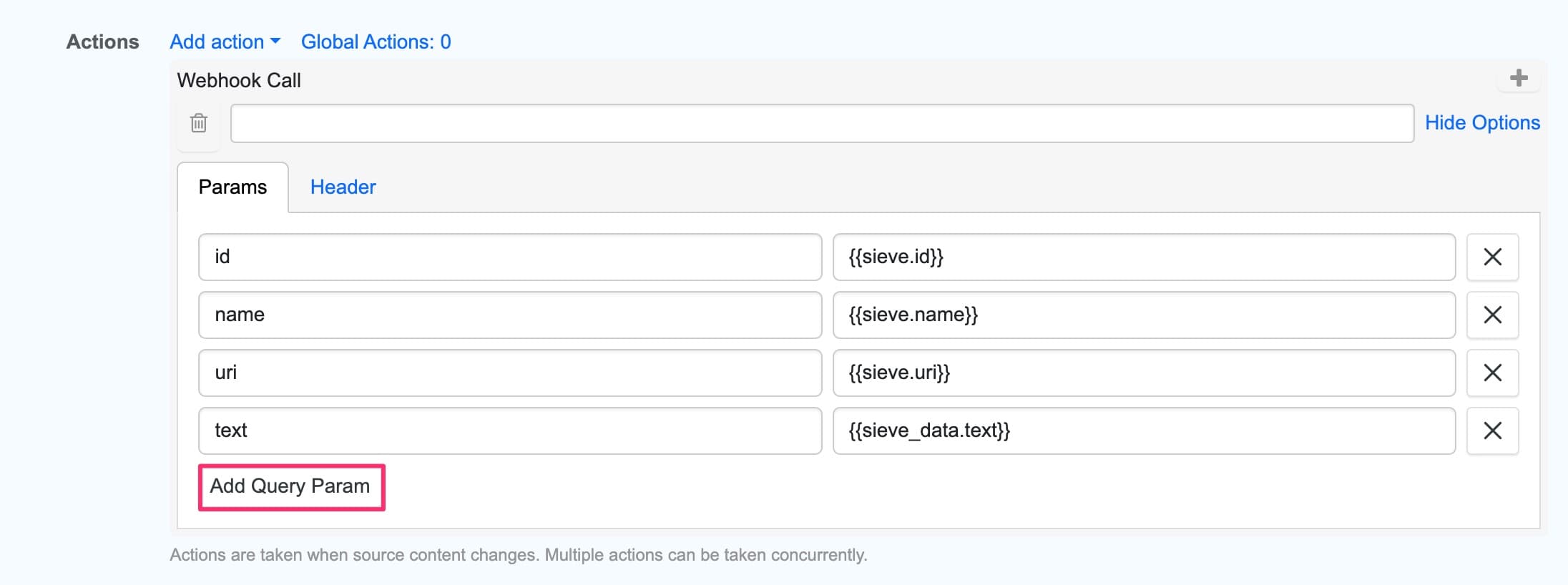Click the Hide Options link
The image size is (1568, 585).
(x=1483, y=122)
